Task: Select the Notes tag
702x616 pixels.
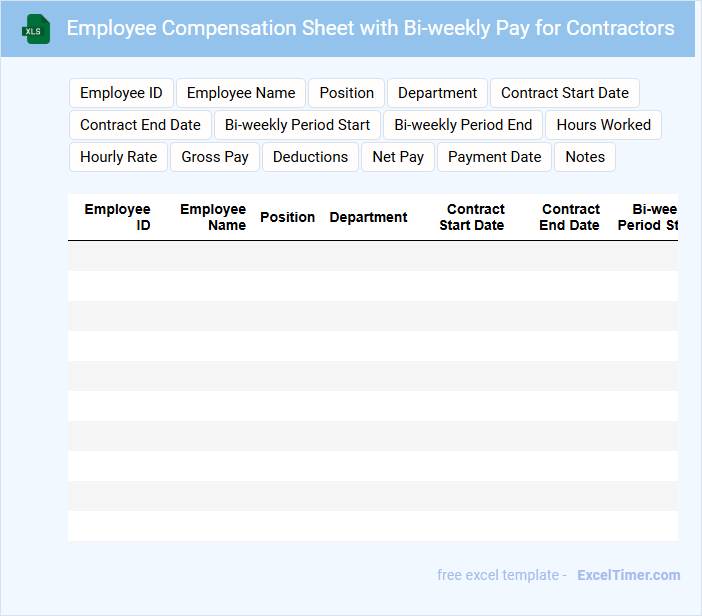Action: click(585, 157)
